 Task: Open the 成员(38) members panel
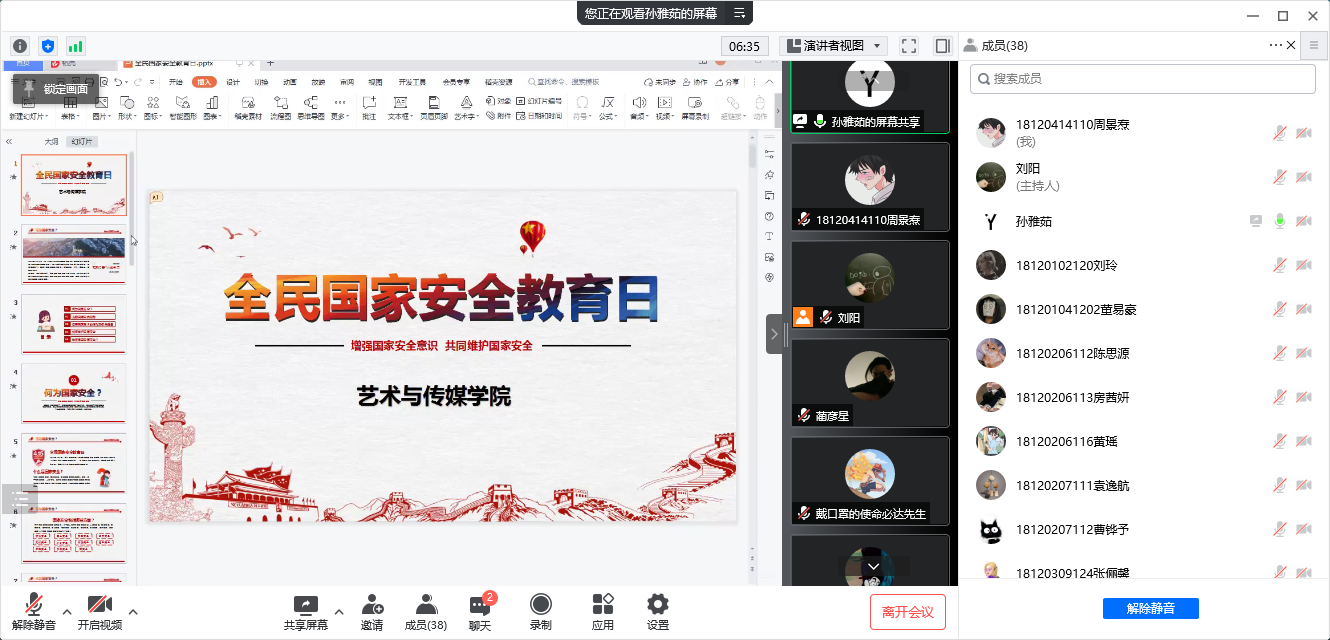click(x=425, y=612)
